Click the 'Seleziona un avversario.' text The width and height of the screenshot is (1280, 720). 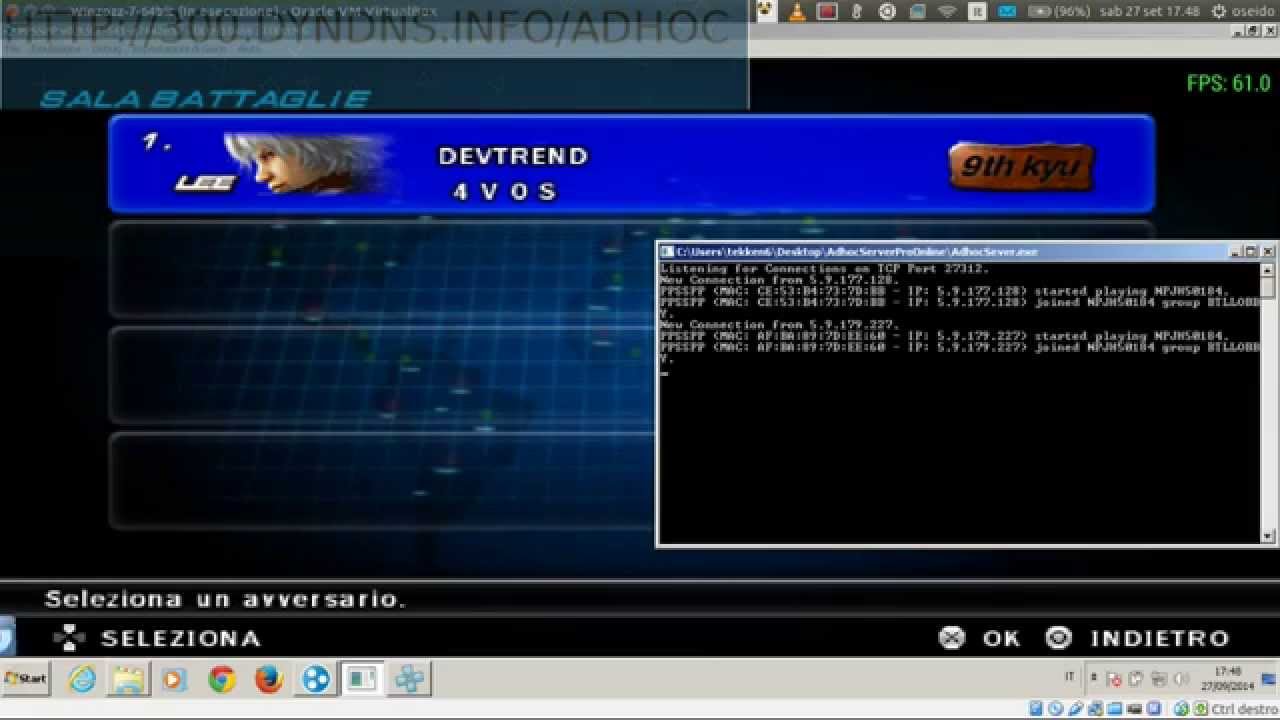(225, 599)
